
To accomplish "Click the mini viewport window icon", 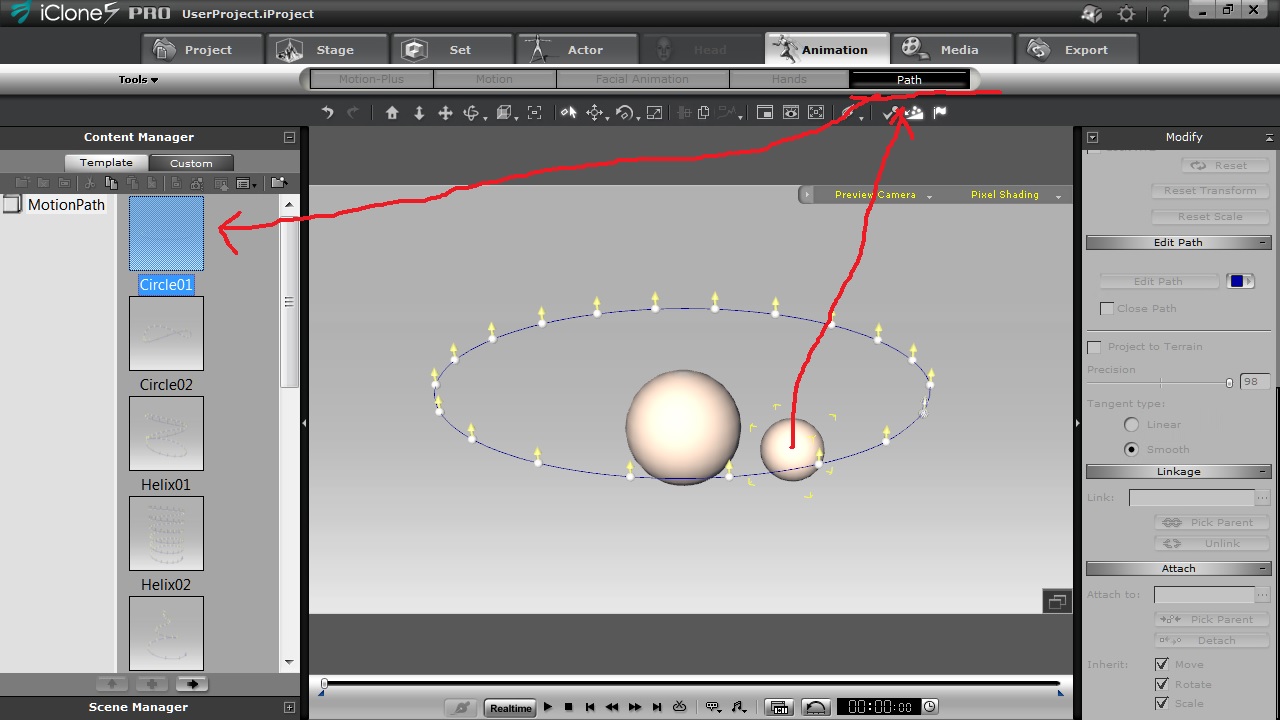I will (765, 113).
